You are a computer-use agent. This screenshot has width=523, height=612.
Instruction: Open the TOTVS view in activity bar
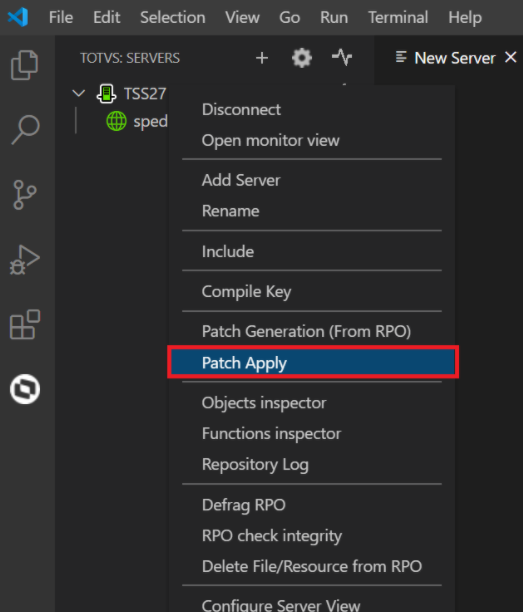(25, 389)
